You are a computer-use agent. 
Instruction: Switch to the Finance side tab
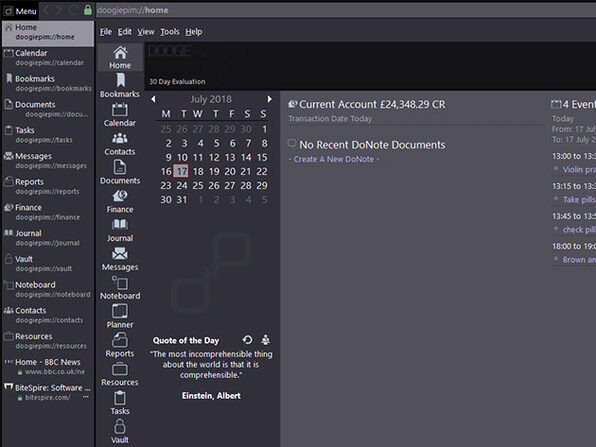point(48,212)
